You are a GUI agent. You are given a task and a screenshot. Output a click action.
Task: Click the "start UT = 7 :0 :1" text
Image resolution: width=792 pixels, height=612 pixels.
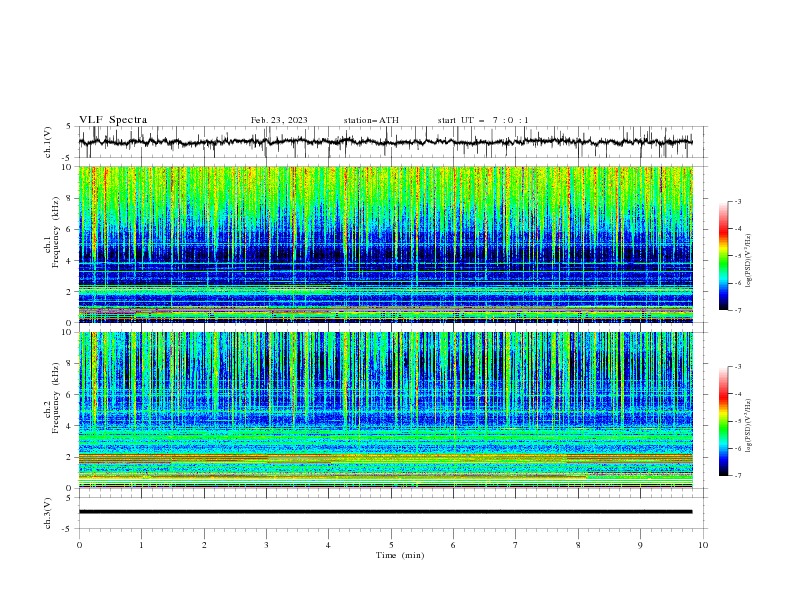coord(483,120)
